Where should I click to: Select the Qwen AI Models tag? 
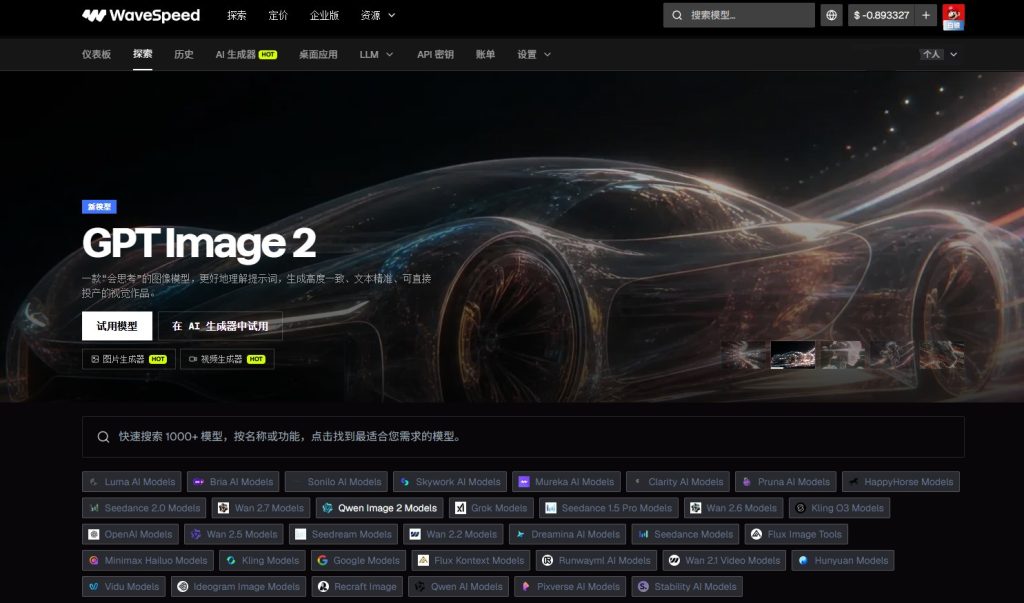tap(458, 586)
